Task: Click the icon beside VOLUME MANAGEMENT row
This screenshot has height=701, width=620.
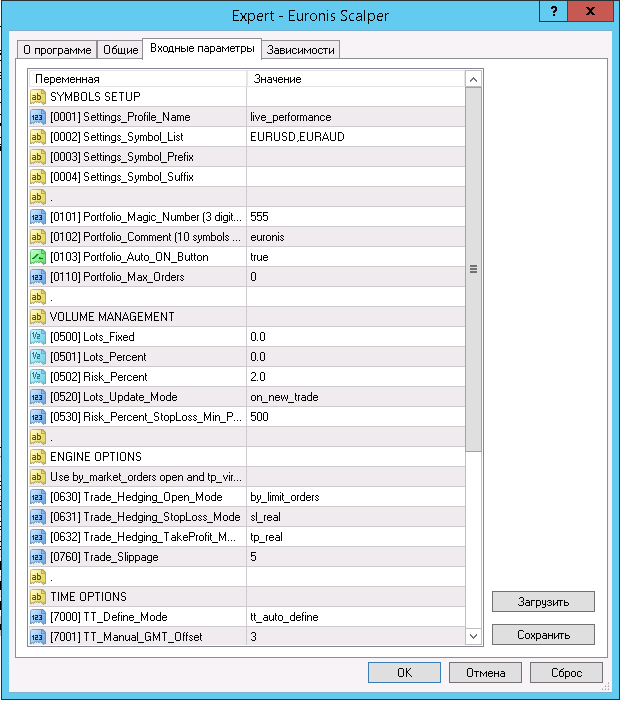Action: click(x=38, y=317)
